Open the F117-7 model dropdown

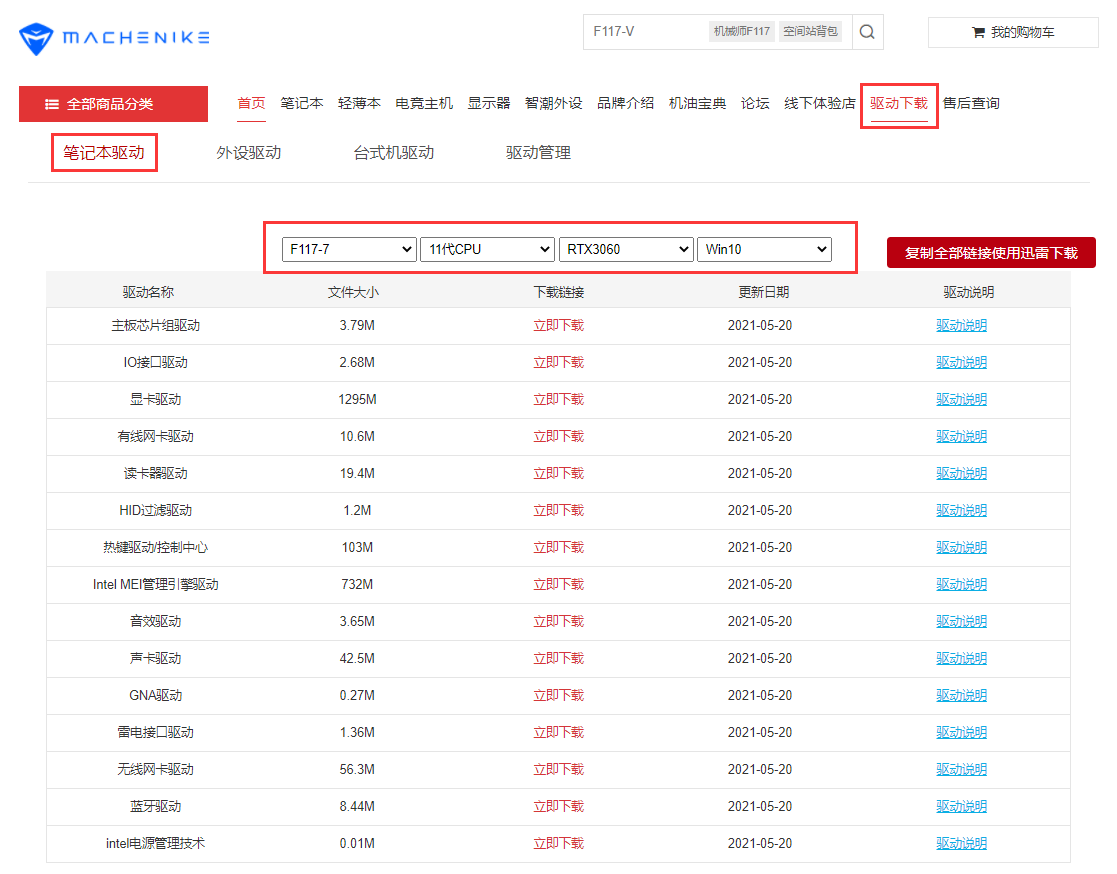349,249
